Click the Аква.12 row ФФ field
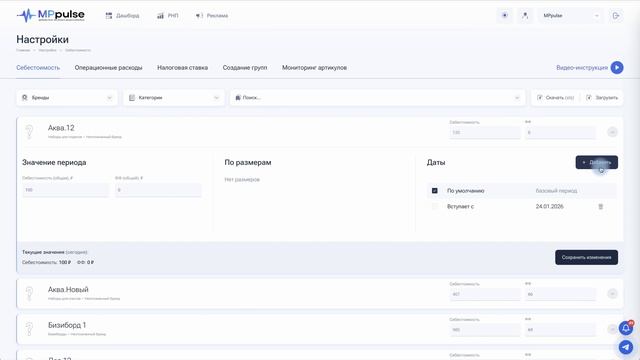The width and height of the screenshot is (640, 360). (x=560, y=132)
